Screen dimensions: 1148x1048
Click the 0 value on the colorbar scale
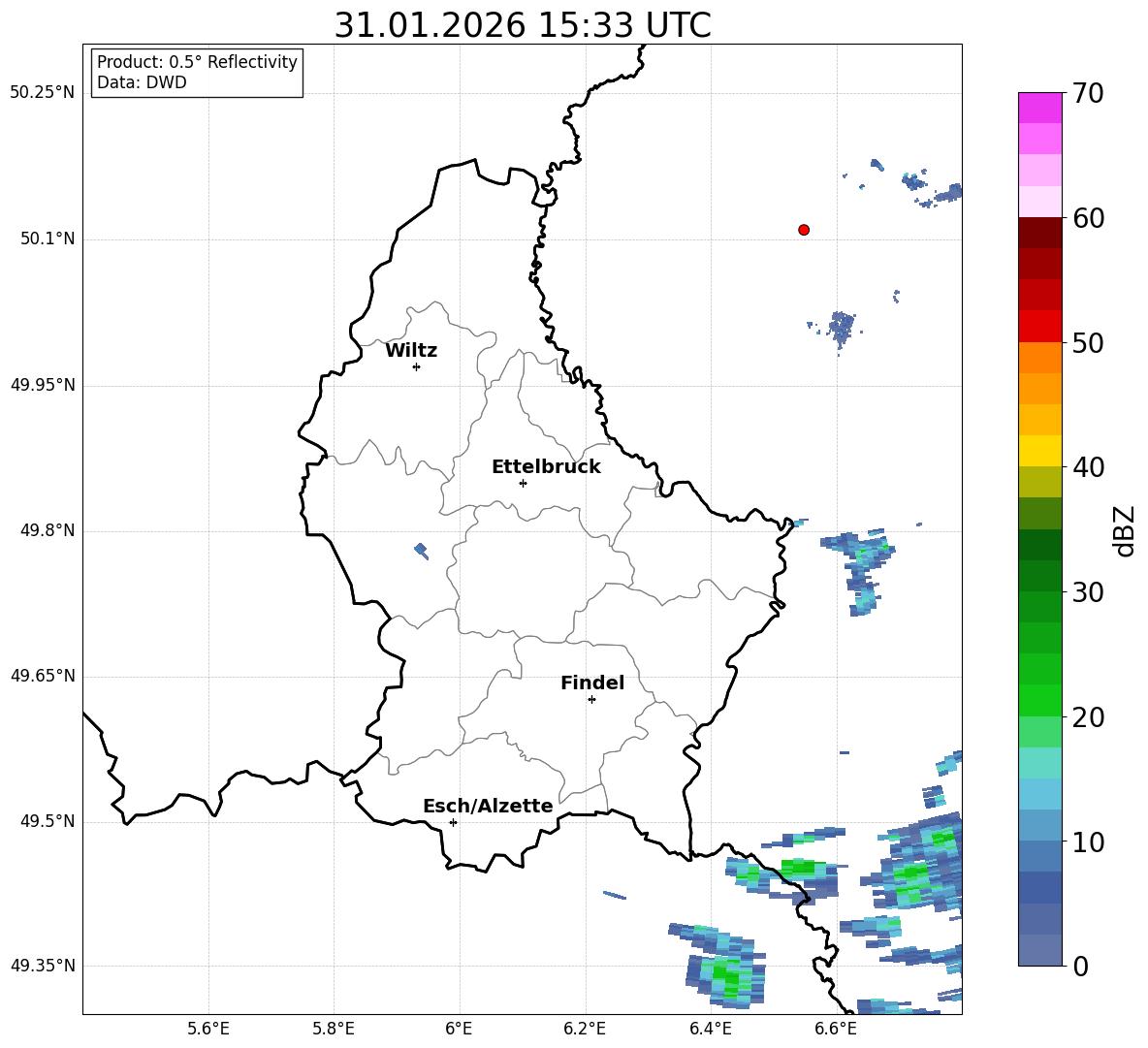pos(1080,966)
